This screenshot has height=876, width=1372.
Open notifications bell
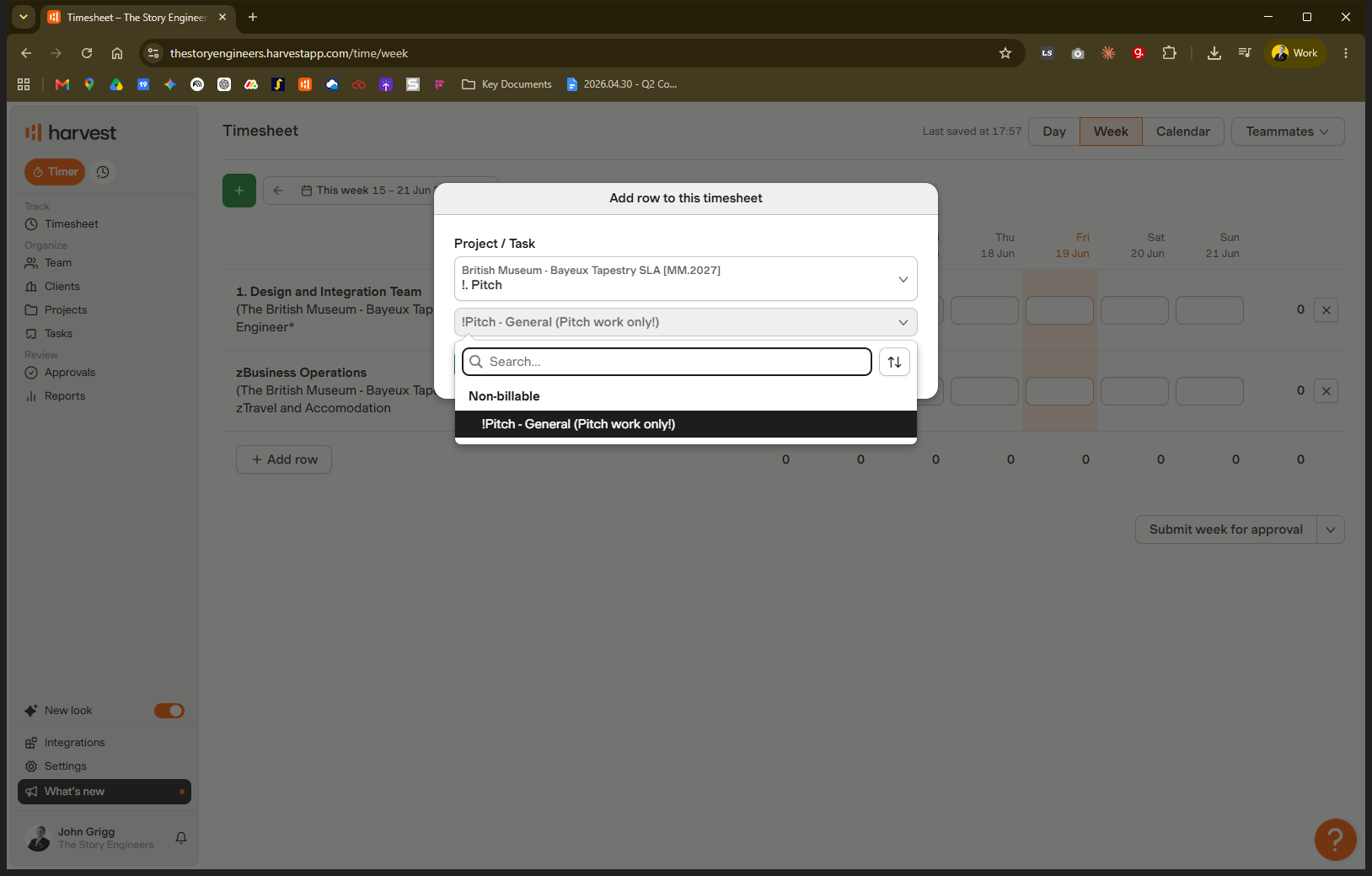point(181,838)
